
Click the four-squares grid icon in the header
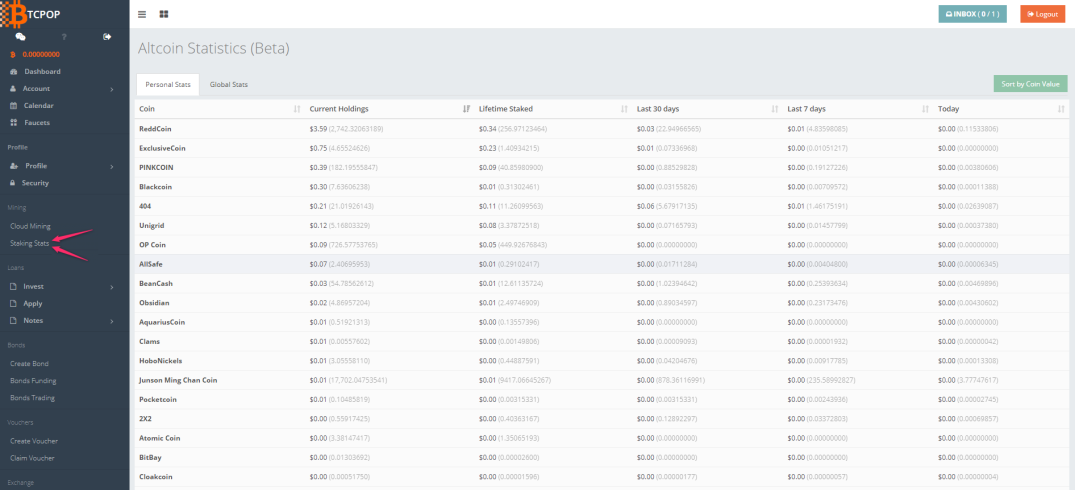tap(164, 14)
